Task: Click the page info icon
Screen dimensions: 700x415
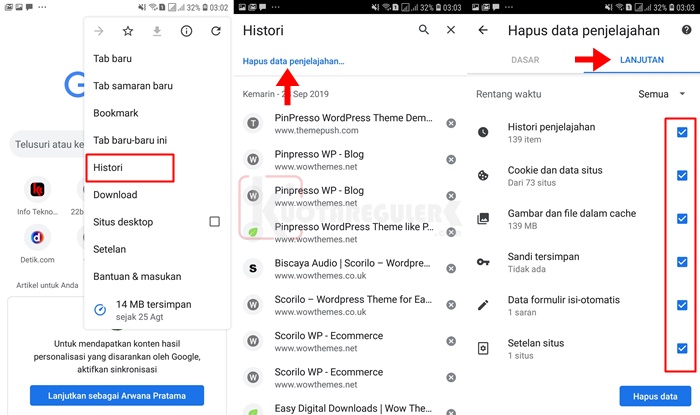Action: click(186, 31)
